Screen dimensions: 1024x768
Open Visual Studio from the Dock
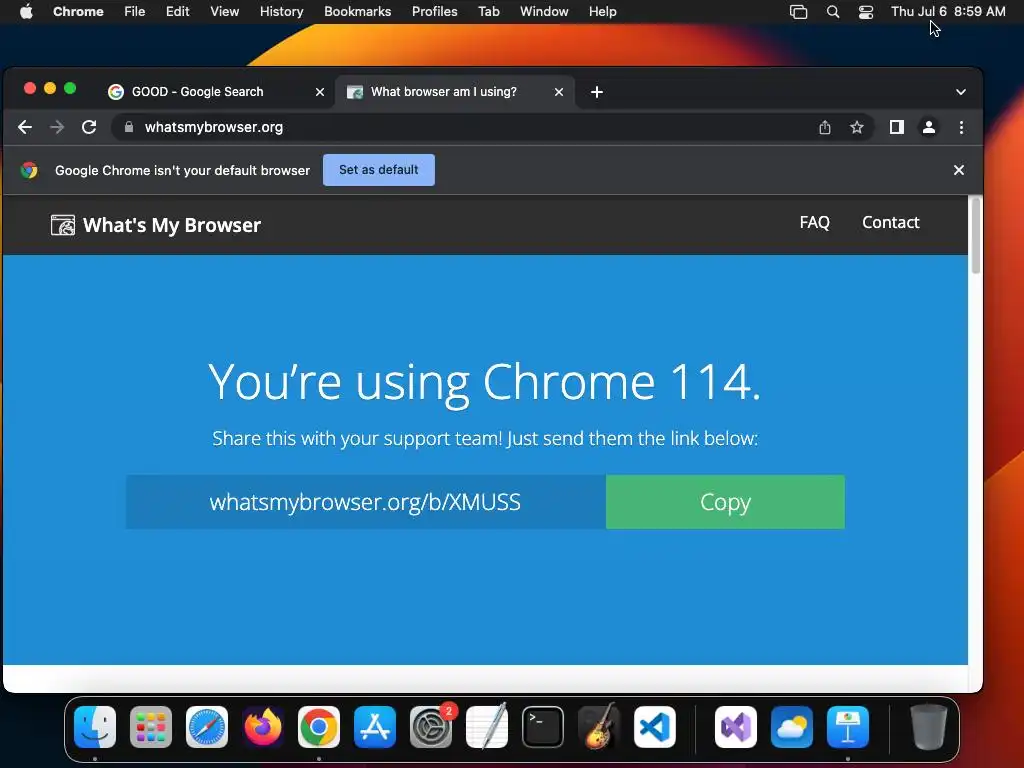tap(736, 727)
